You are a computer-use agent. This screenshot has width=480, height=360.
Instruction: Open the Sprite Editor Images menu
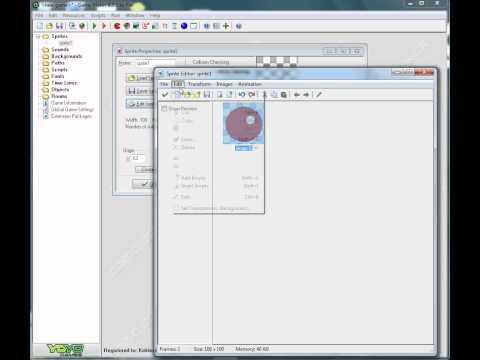pyautogui.click(x=224, y=84)
